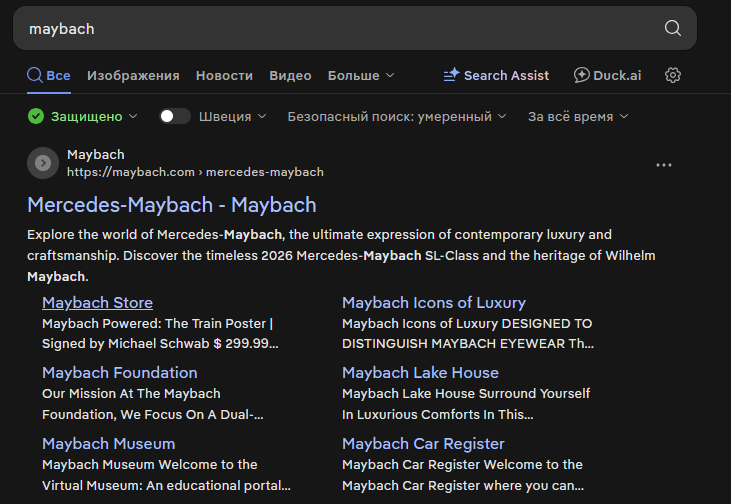Viewport: 731px width, 504px height.
Task: Switch to the Новости tab
Action: pyautogui.click(x=224, y=75)
